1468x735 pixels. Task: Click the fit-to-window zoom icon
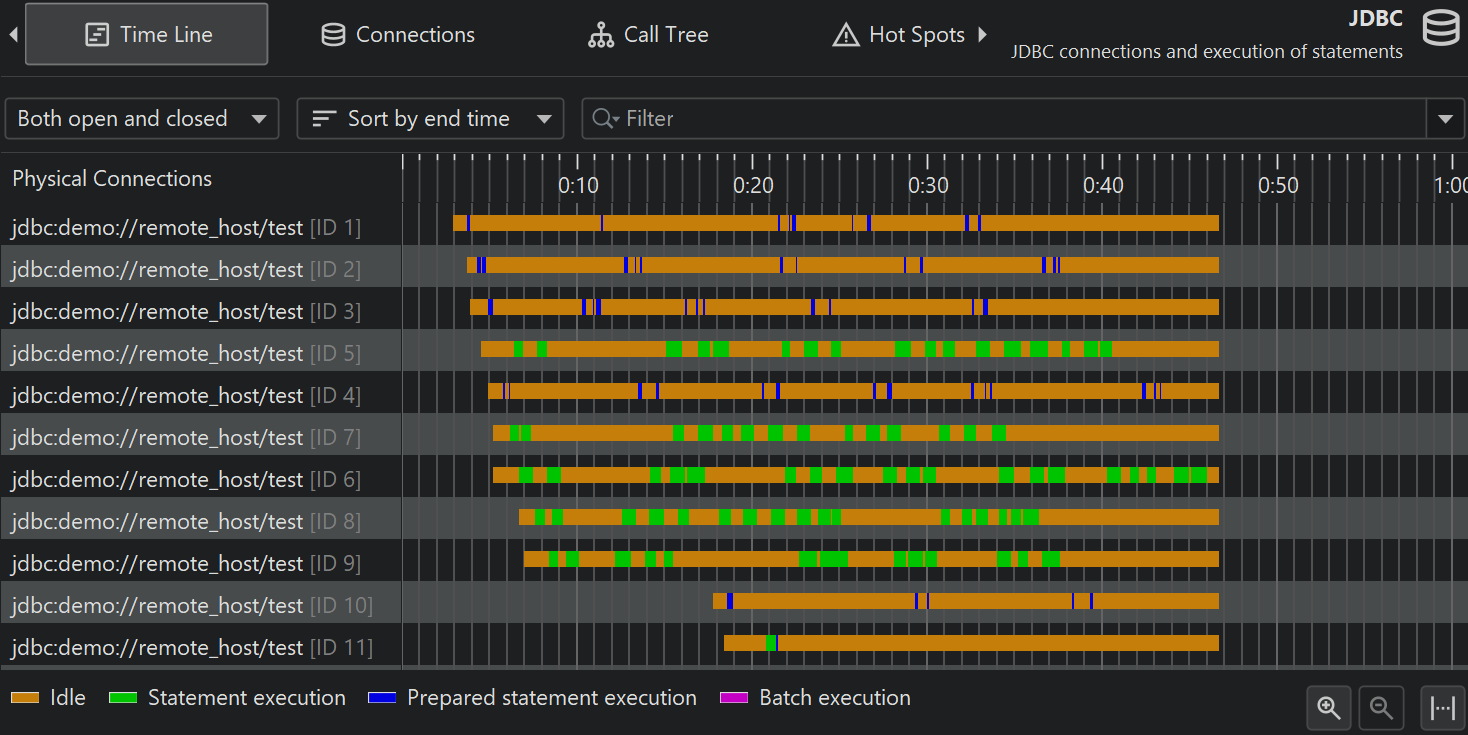(x=1442, y=708)
